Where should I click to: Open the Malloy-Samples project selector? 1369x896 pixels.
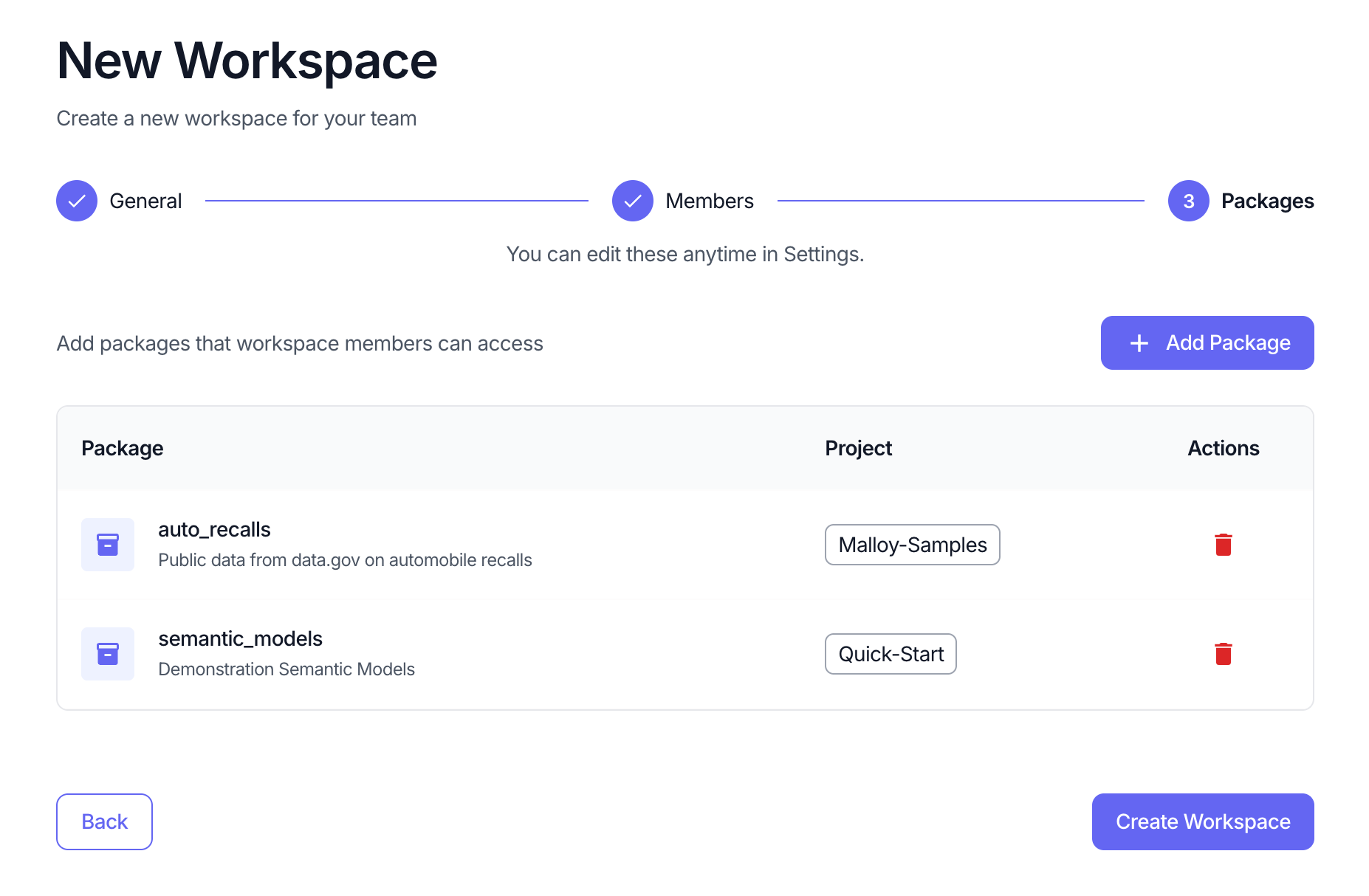point(912,545)
